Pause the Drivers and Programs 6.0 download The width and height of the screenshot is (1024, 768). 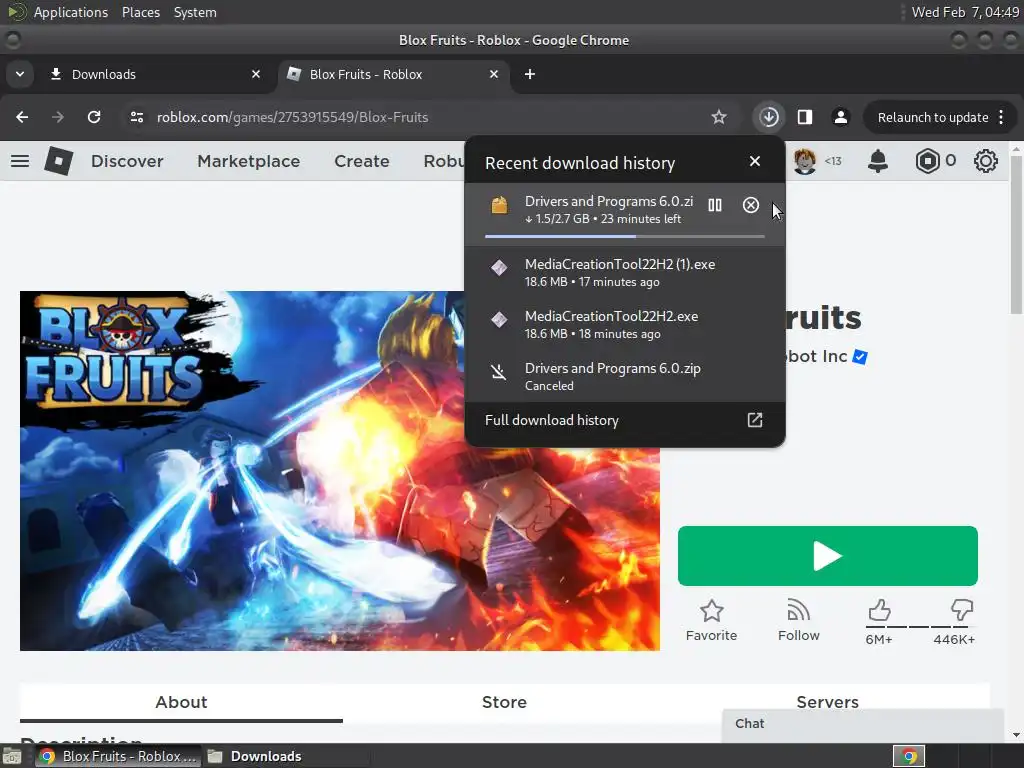[x=714, y=205]
